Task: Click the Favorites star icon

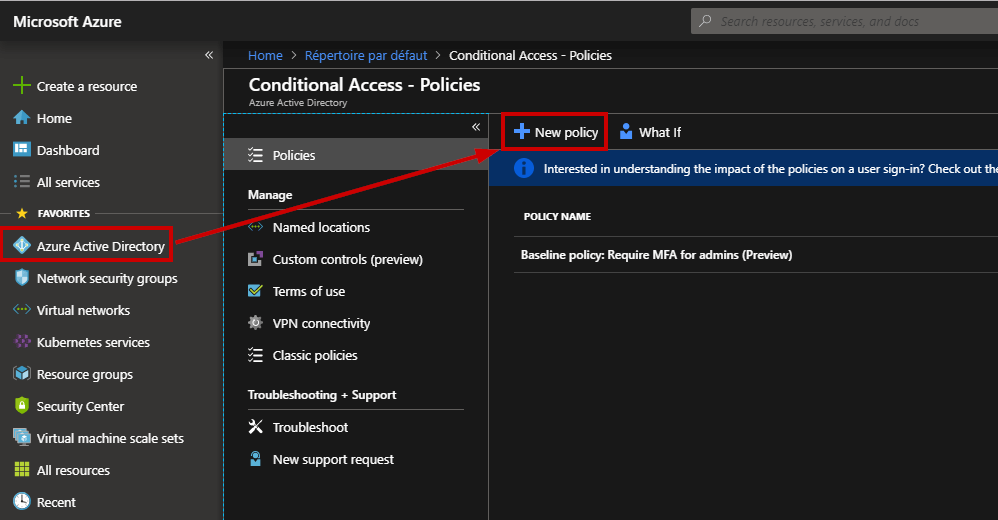Action: (x=22, y=213)
